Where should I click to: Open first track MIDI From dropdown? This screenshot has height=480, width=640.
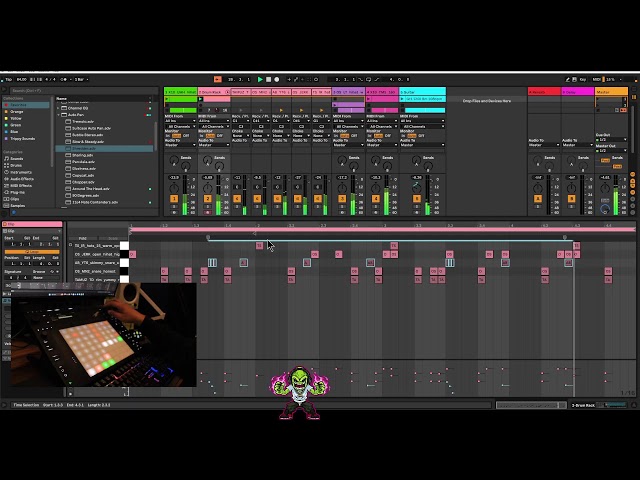[x=179, y=121]
